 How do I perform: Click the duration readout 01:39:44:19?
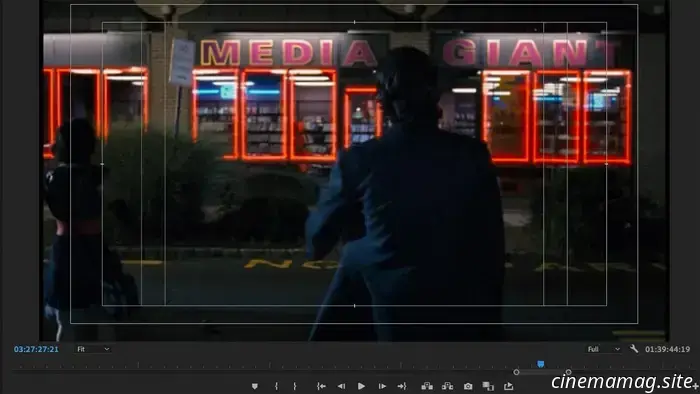tap(667, 349)
